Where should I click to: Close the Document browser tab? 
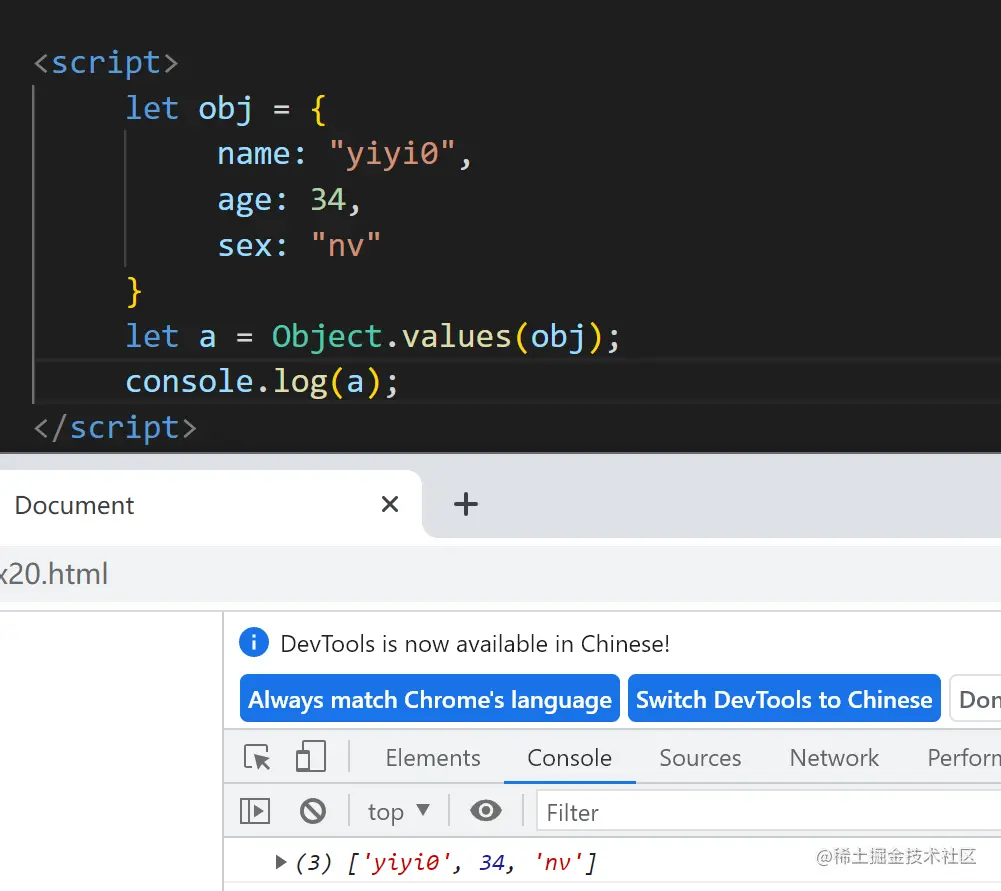389,504
